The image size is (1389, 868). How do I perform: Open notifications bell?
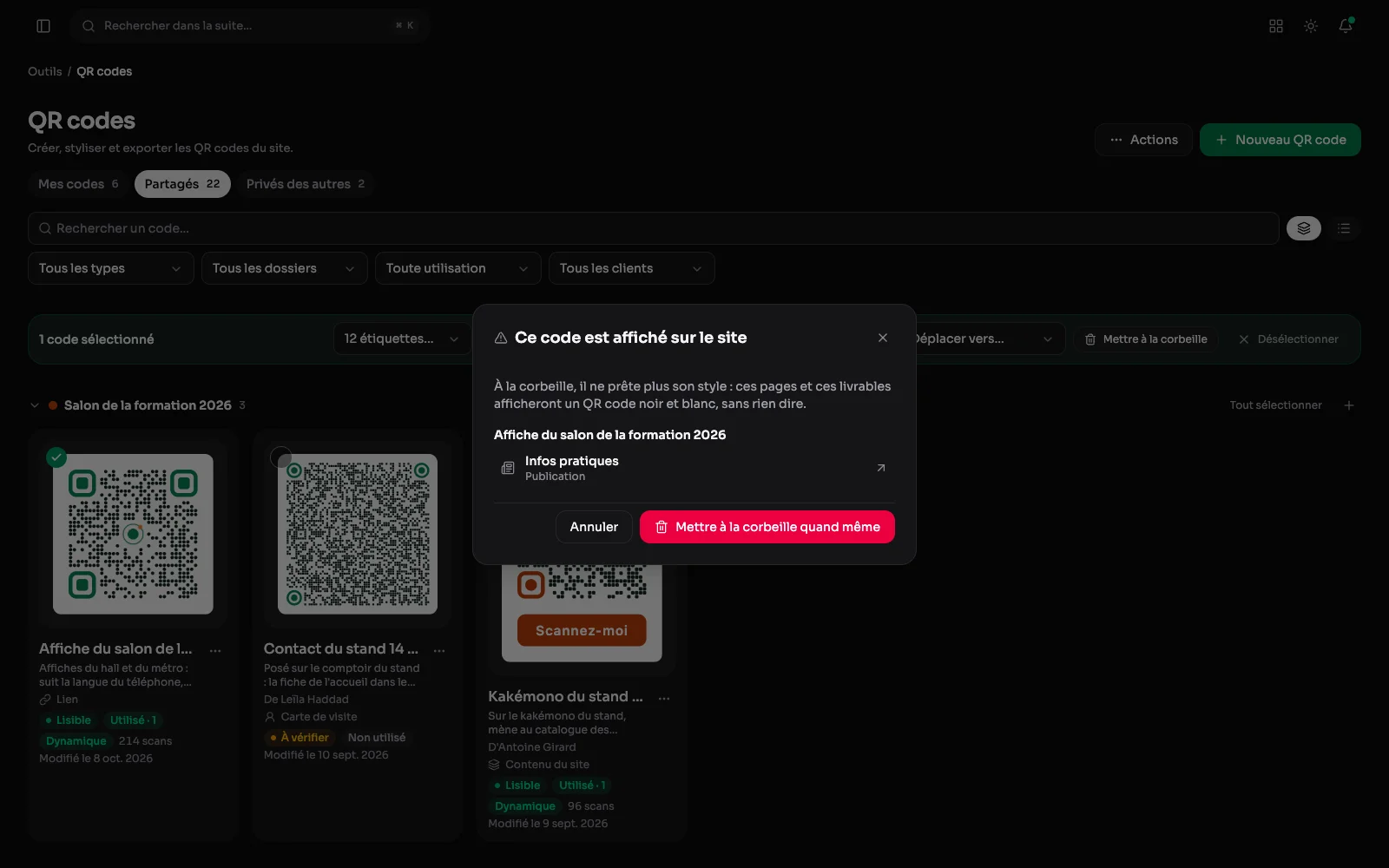click(1346, 26)
